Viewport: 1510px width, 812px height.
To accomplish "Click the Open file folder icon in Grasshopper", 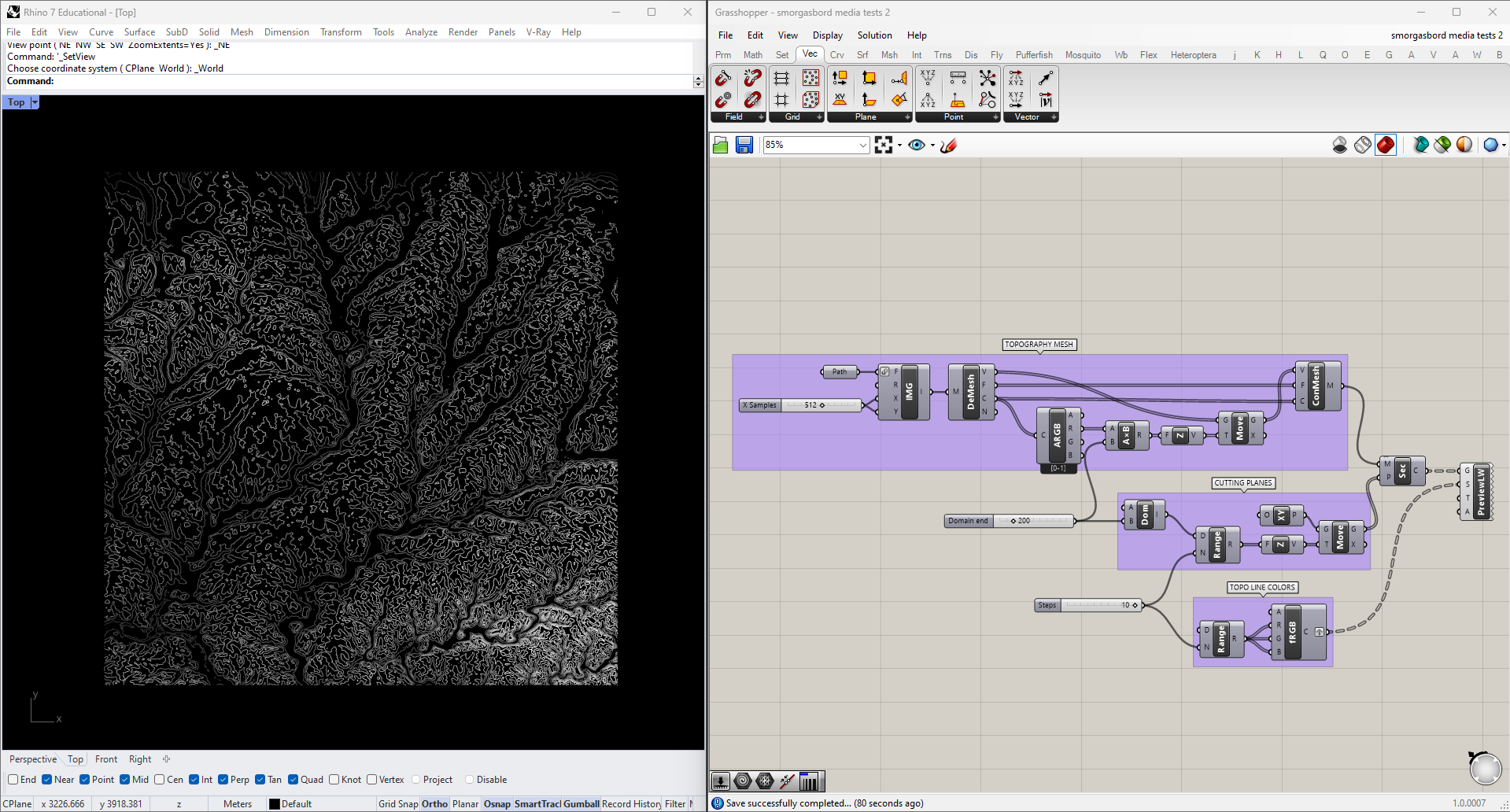I will click(720, 145).
